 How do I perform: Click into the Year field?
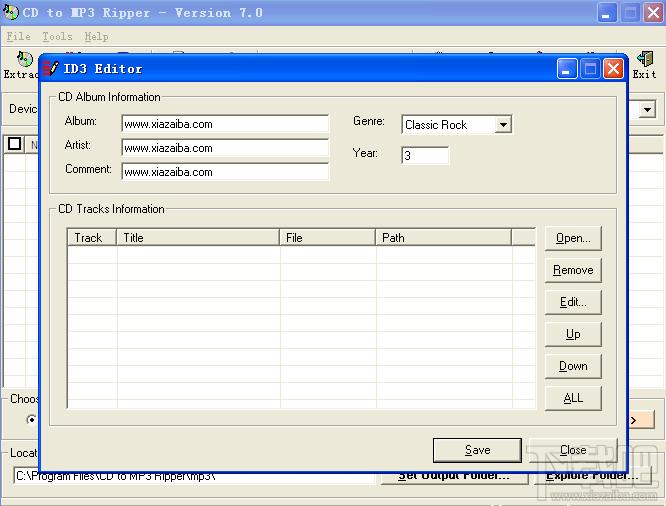click(425, 155)
